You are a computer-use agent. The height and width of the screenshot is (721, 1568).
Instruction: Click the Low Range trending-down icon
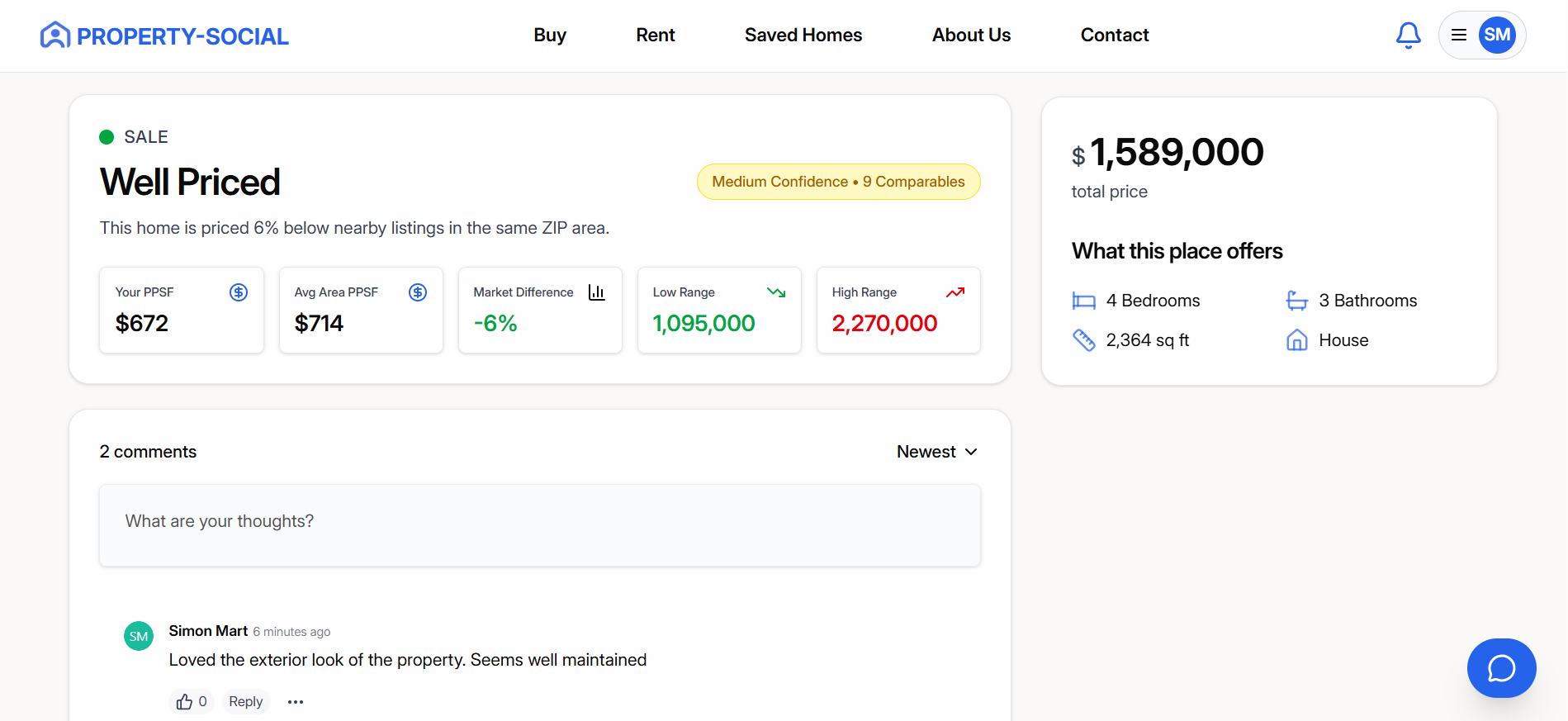point(776,292)
